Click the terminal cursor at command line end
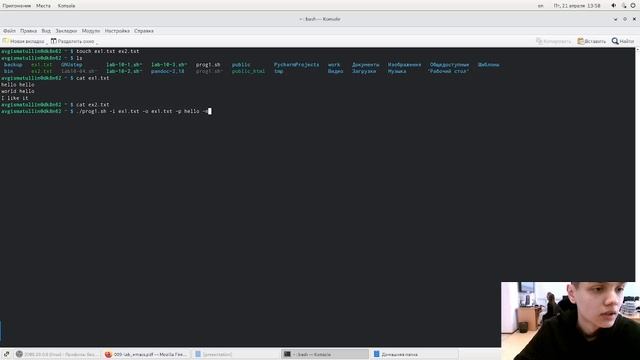Viewport: 640px width, 360px height. tap(210, 111)
